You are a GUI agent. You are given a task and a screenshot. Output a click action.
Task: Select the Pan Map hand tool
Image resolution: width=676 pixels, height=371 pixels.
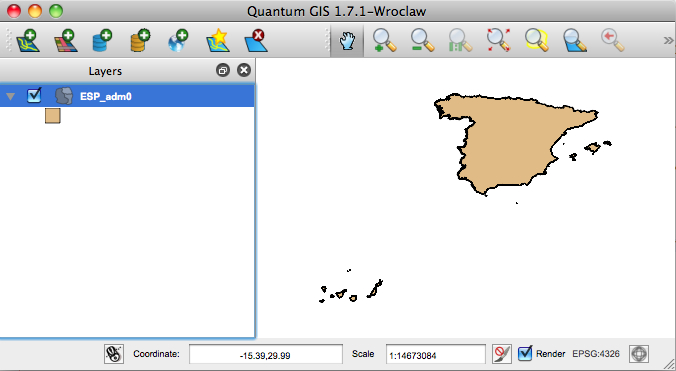347,41
